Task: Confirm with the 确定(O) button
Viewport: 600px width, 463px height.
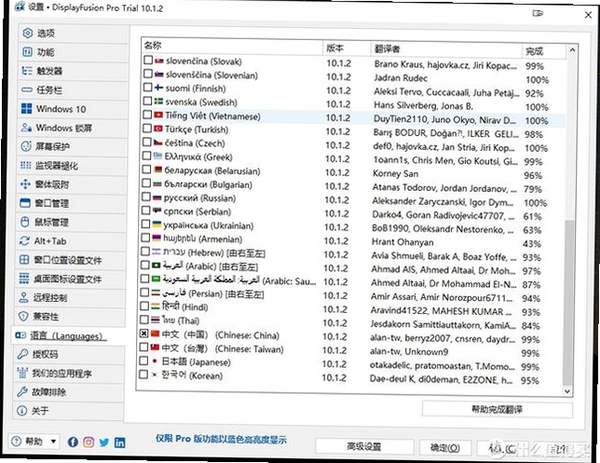Action: [x=445, y=448]
